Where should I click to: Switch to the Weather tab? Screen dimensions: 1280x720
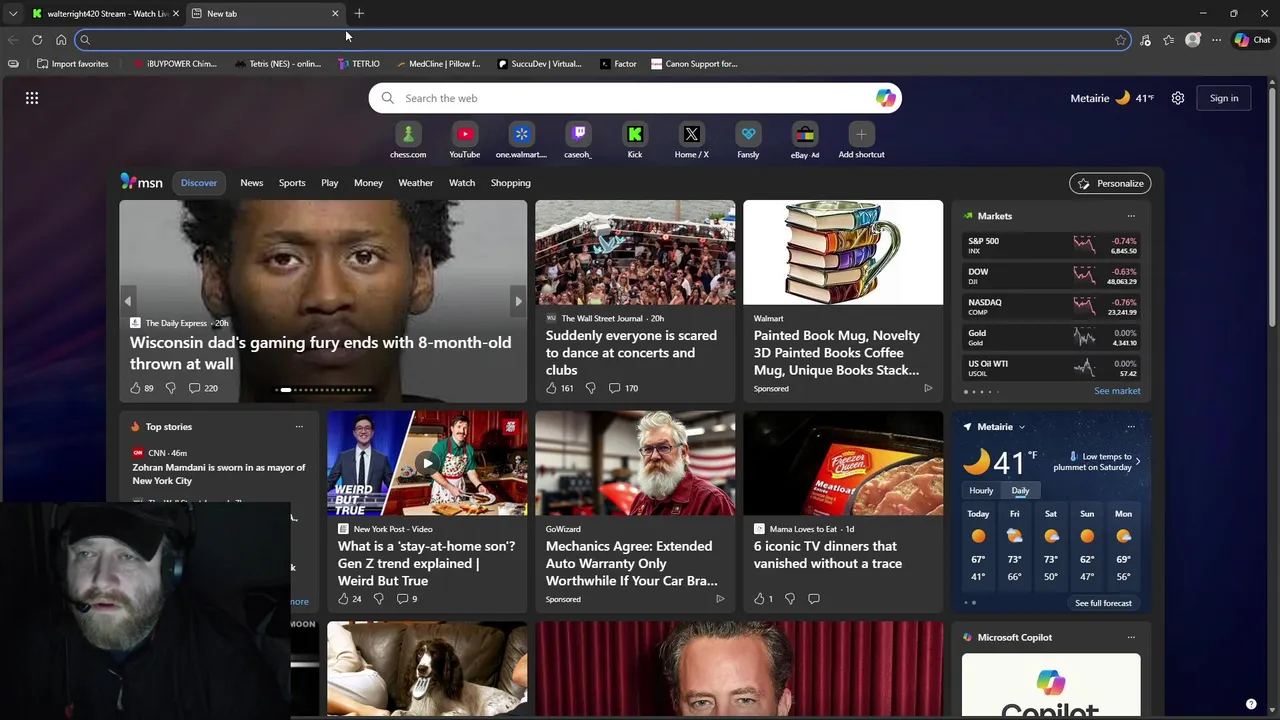pos(415,183)
